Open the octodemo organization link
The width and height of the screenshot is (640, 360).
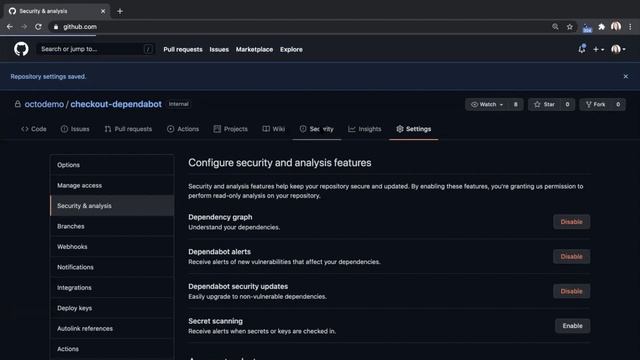[44, 104]
